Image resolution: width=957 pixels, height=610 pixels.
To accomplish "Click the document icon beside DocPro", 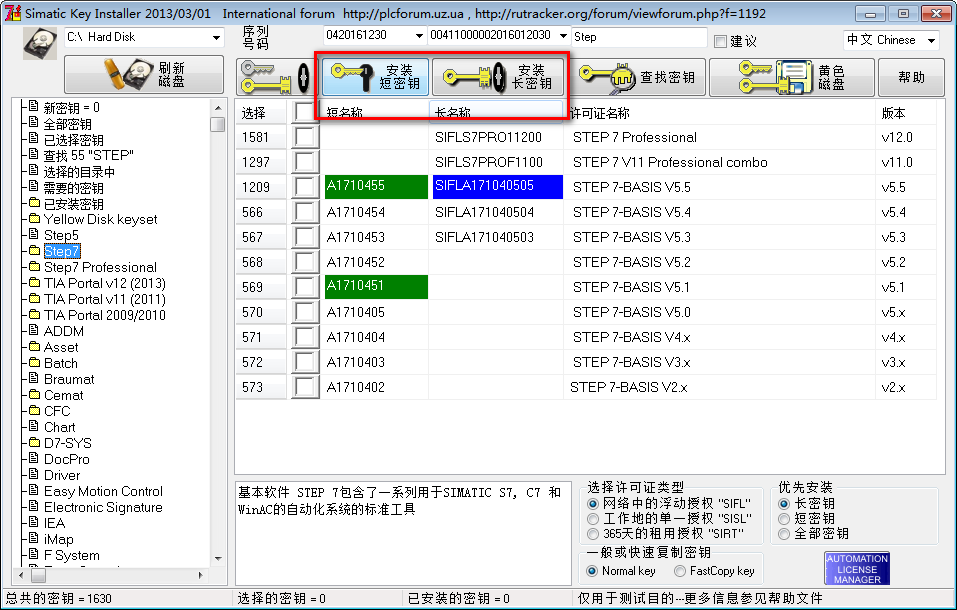I will click(34, 458).
